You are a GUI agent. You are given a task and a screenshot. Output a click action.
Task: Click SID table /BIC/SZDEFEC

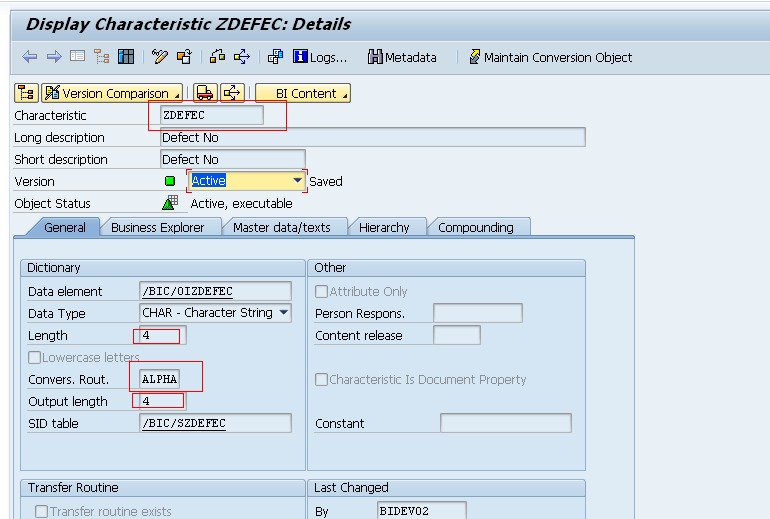coord(215,423)
